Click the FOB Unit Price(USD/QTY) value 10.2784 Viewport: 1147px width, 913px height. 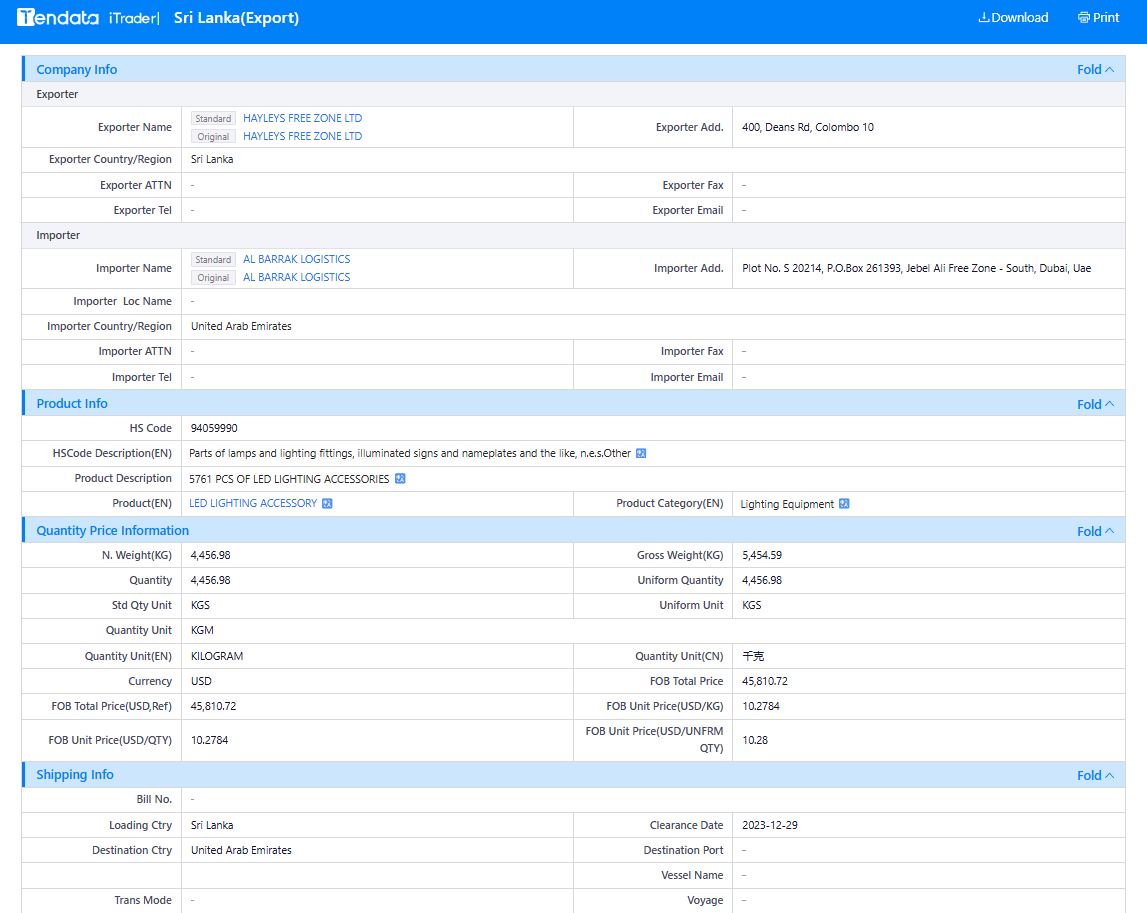coord(209,740)
